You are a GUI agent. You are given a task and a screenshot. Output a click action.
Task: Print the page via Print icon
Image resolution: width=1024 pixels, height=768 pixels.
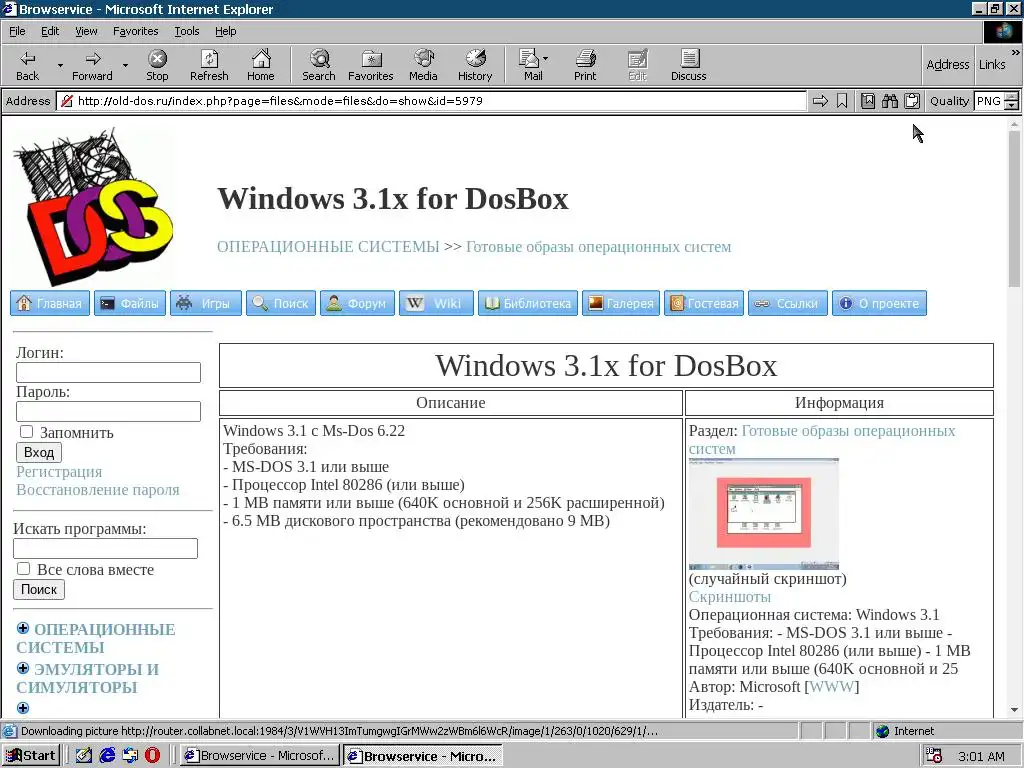click(585, 65)
